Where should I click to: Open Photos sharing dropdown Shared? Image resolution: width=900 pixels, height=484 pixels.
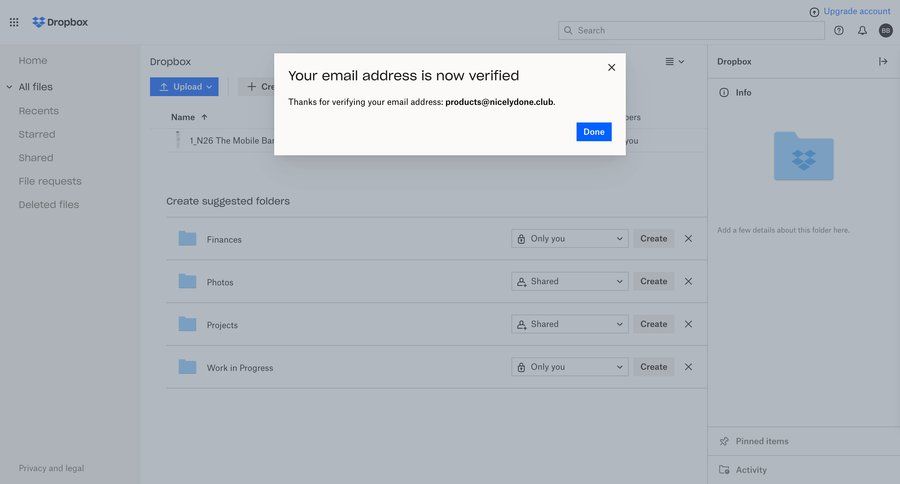tap(569, 281)
